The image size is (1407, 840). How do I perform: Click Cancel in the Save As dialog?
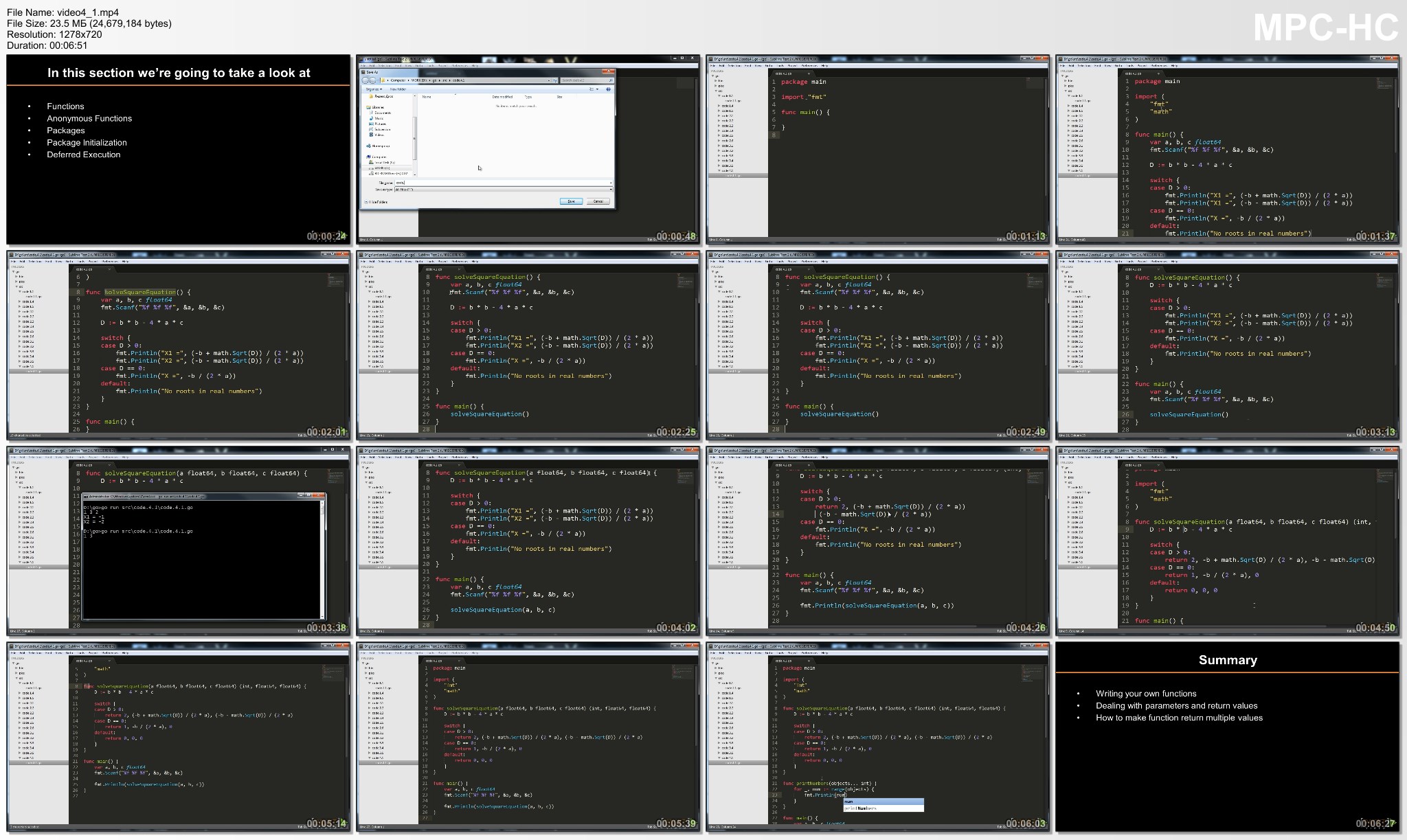[x=598, y=201]
